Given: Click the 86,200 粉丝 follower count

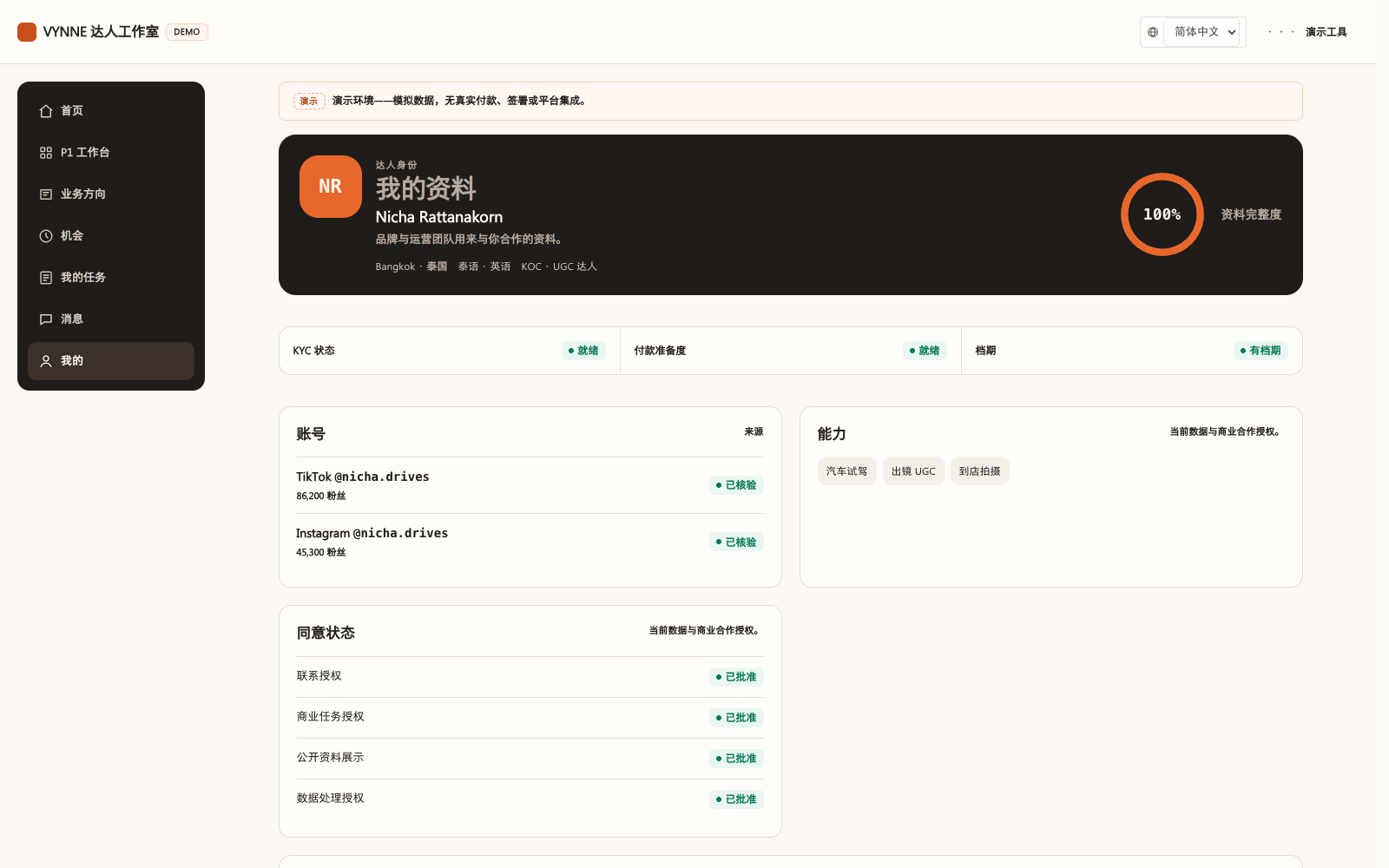Looking at the screenshot, I should tap(320, 496).
